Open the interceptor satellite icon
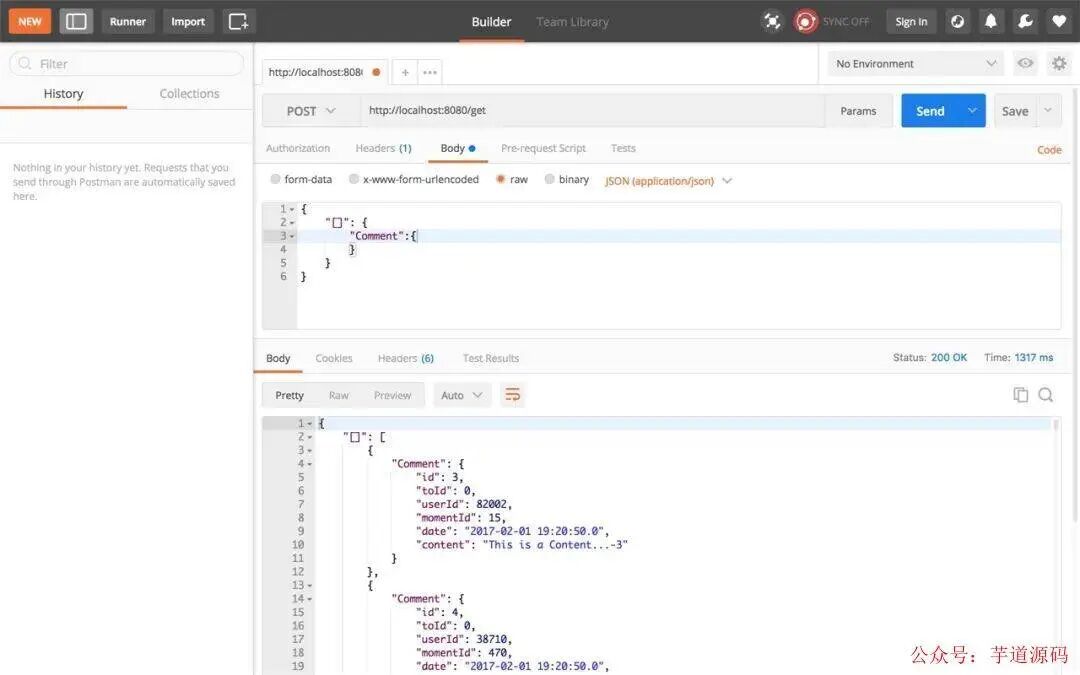This screenshot has height=675, width=1080. click(x=772, y=21)
